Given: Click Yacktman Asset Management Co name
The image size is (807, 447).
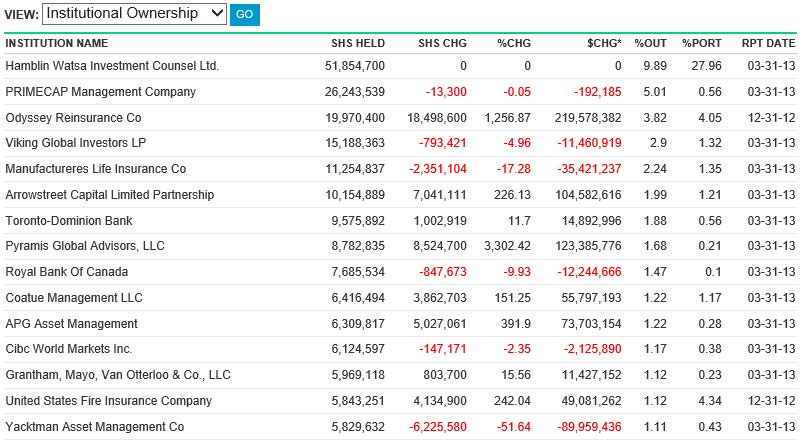Looking at the screenshot, I should tap(95, 427).
